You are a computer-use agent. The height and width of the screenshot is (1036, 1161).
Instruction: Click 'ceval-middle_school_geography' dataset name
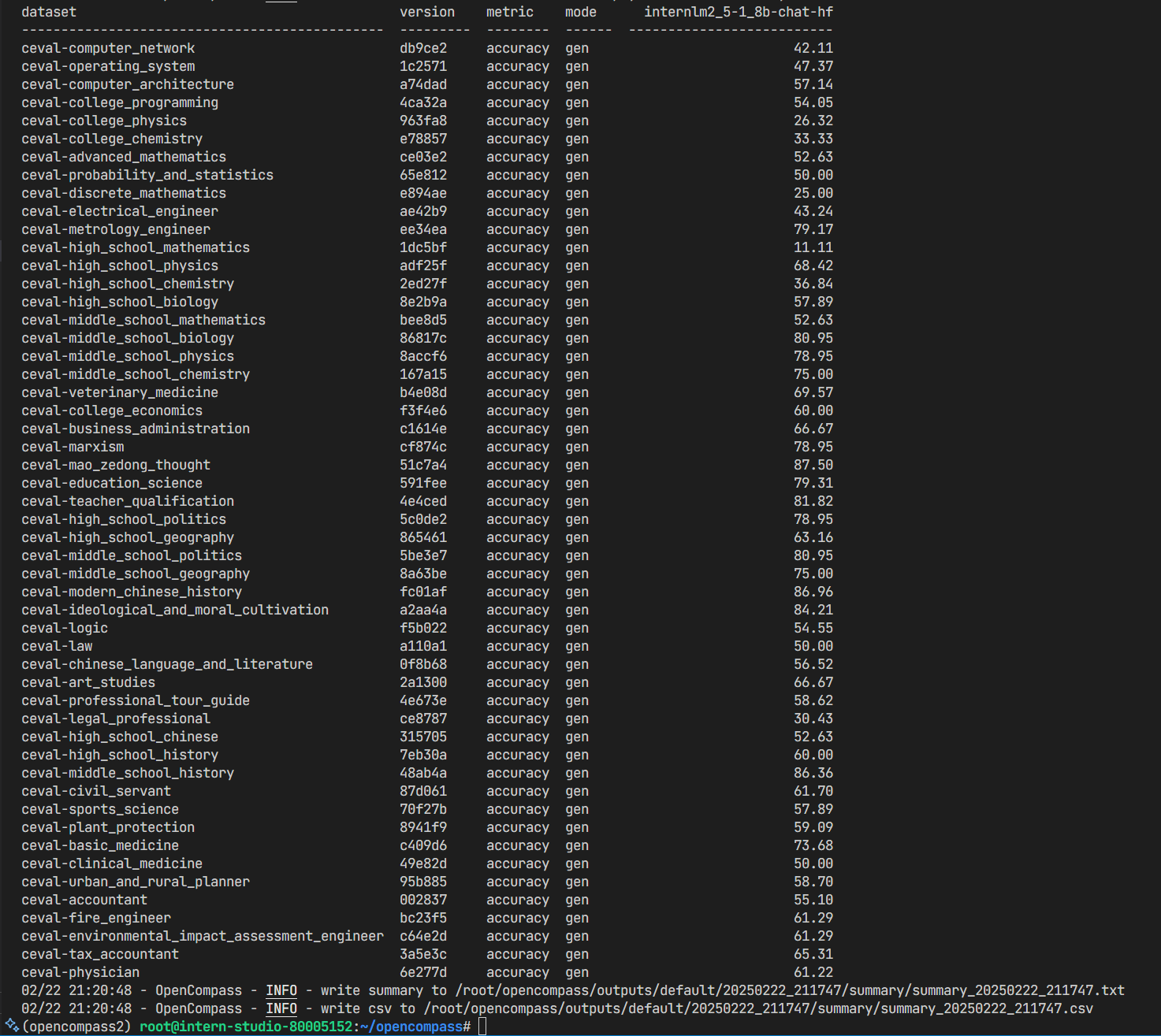(136, 574)
